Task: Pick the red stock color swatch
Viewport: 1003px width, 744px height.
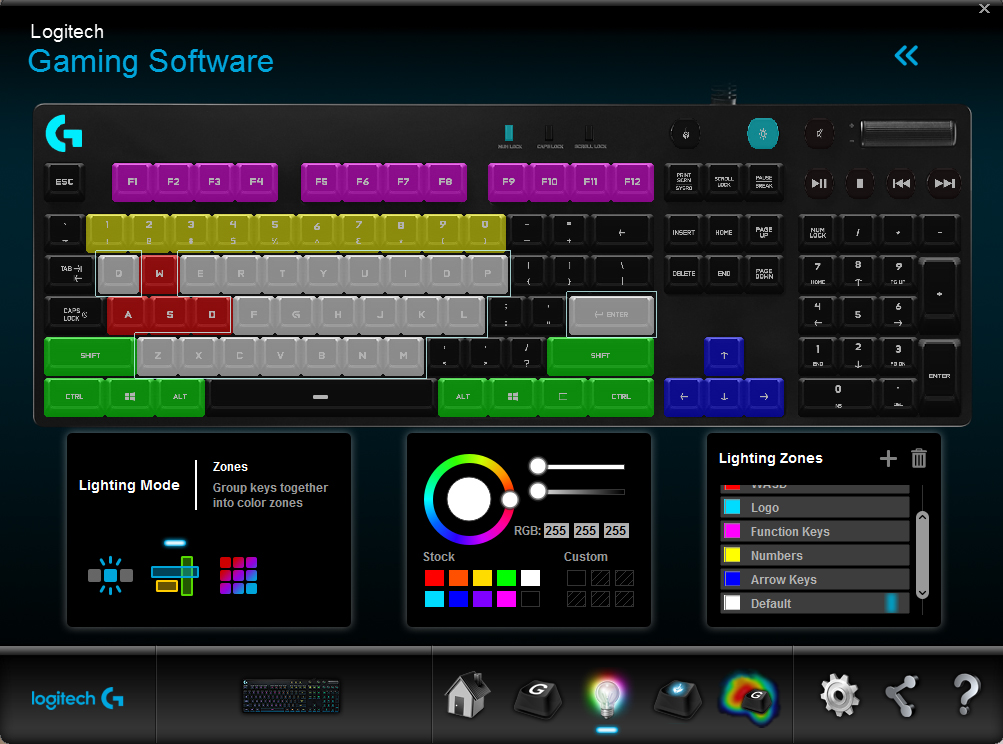Action: [434, 578]
